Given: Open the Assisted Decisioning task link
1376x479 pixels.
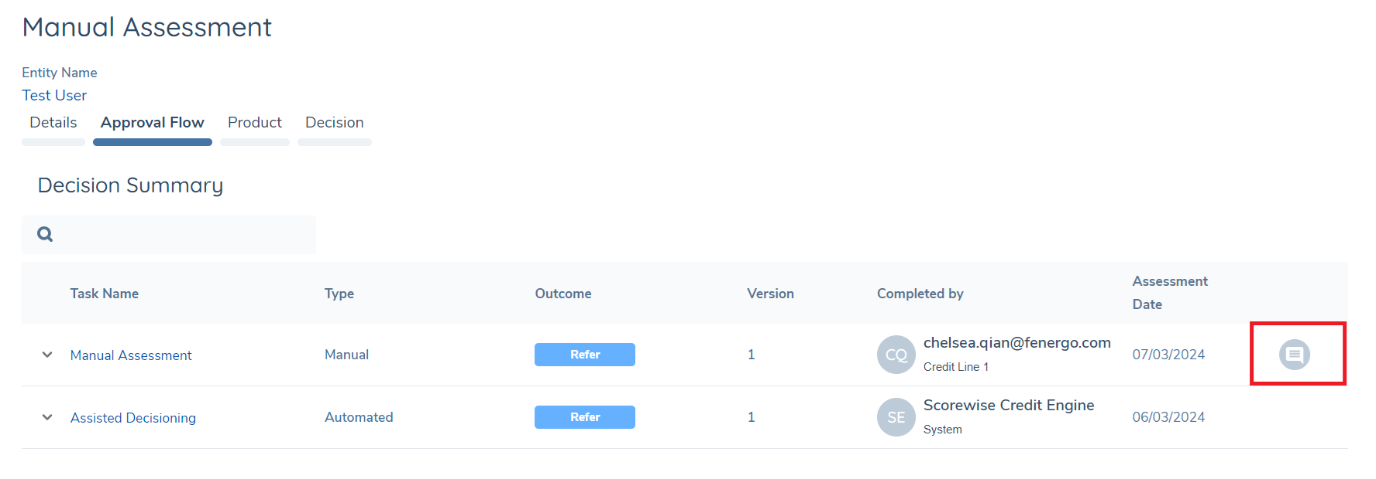Looking at the screenshot, I should pos(133,418).
